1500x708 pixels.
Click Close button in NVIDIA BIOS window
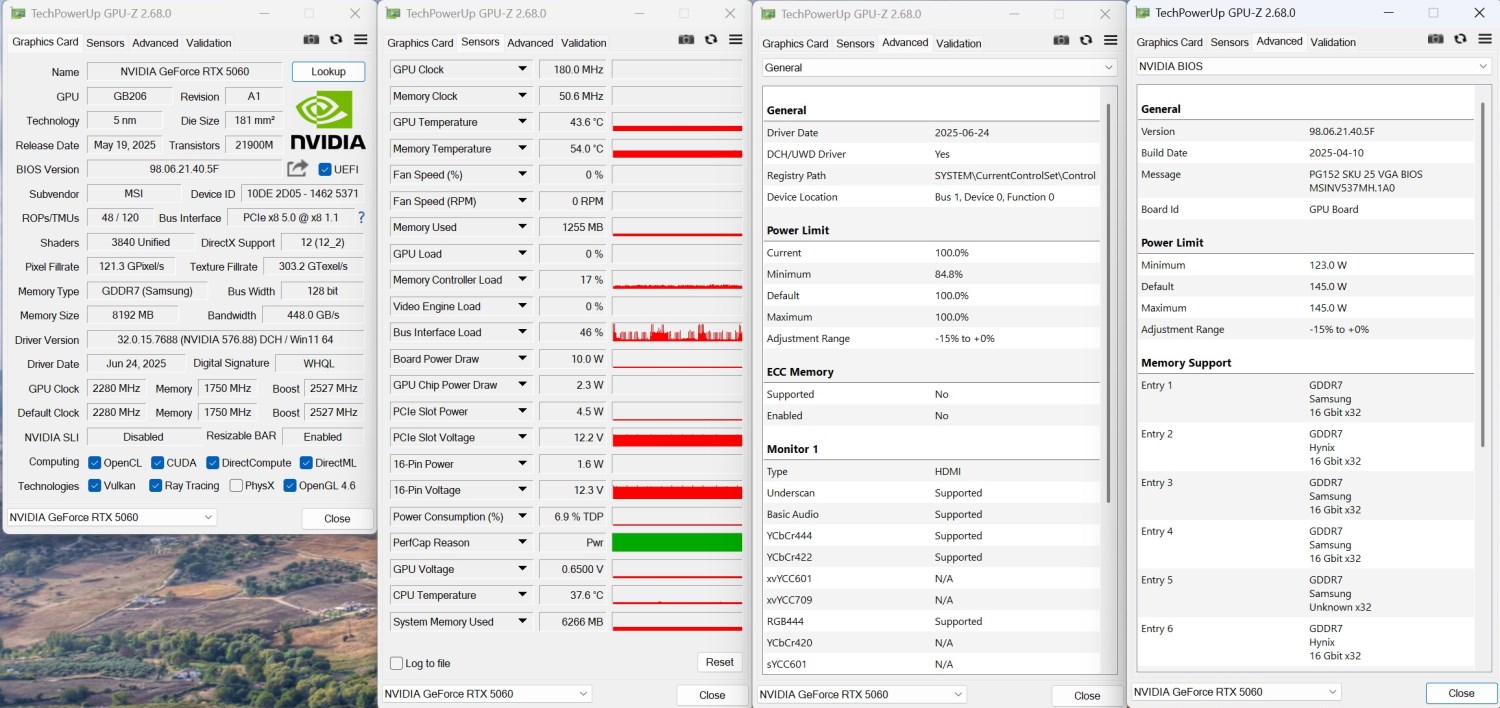pos(1461,693)
